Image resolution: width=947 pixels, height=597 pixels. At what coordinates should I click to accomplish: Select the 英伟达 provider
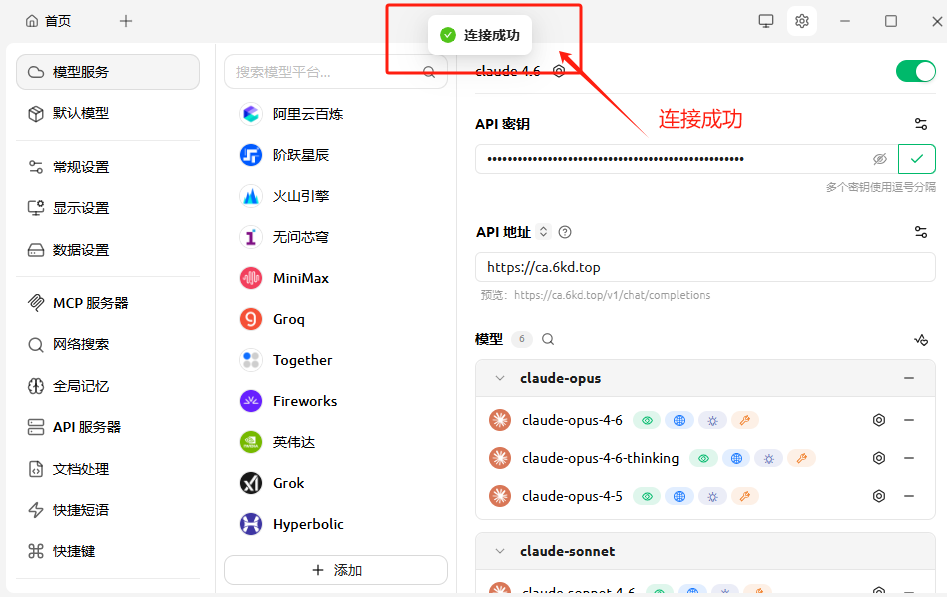point(336,442)
